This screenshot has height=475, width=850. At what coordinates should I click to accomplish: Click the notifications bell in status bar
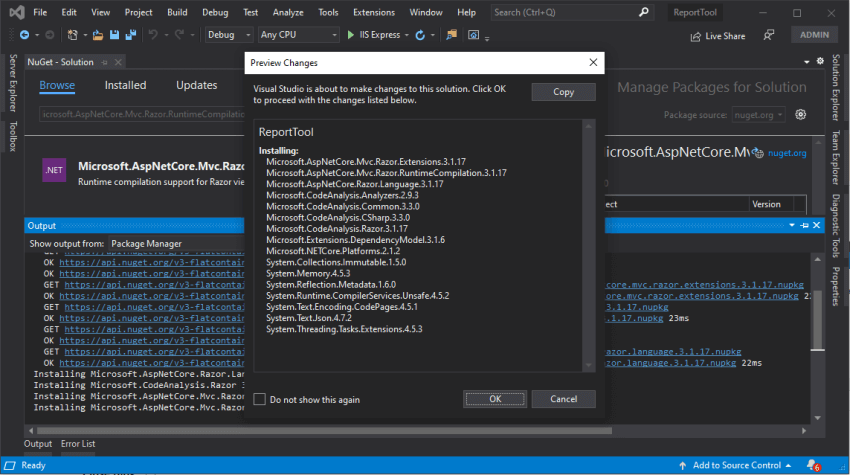[x=813, y=465]
